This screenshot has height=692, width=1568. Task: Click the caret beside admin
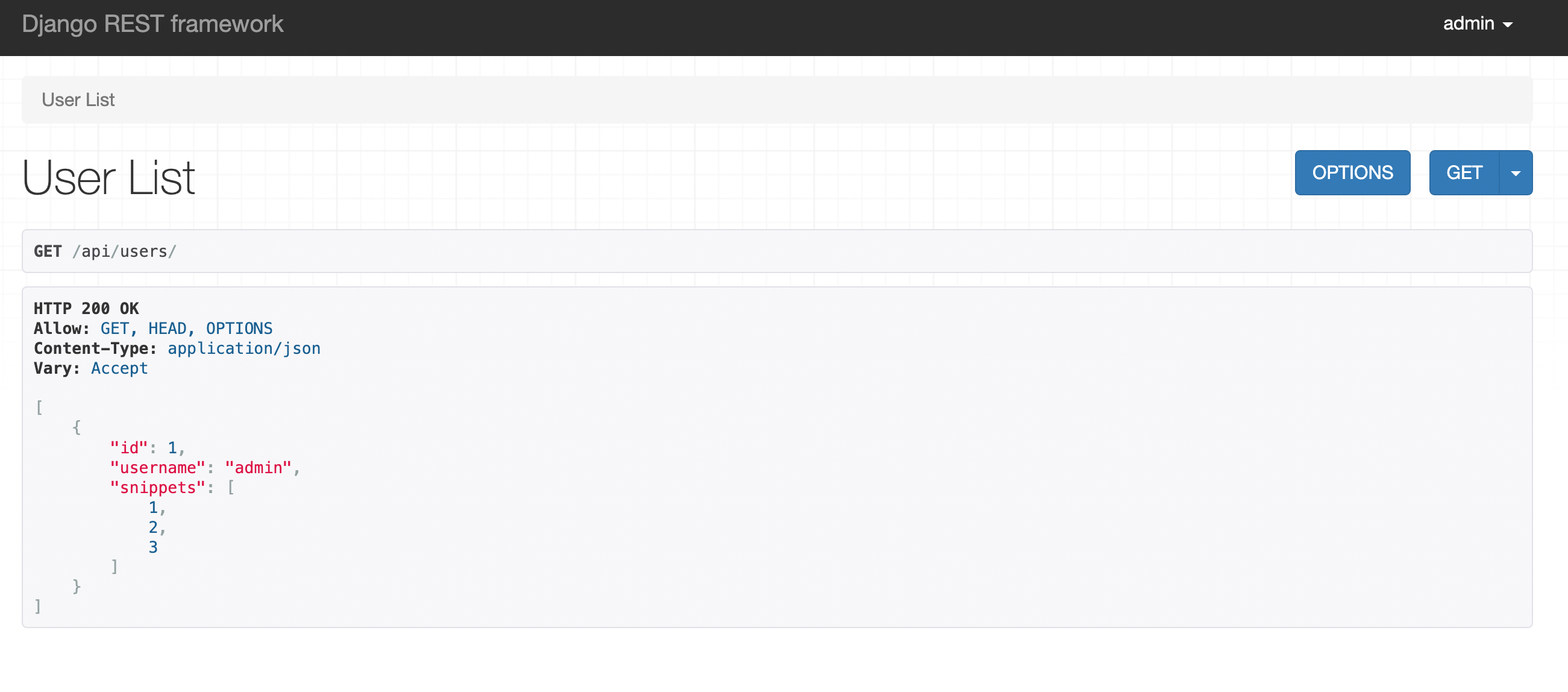pos(1508,25)
